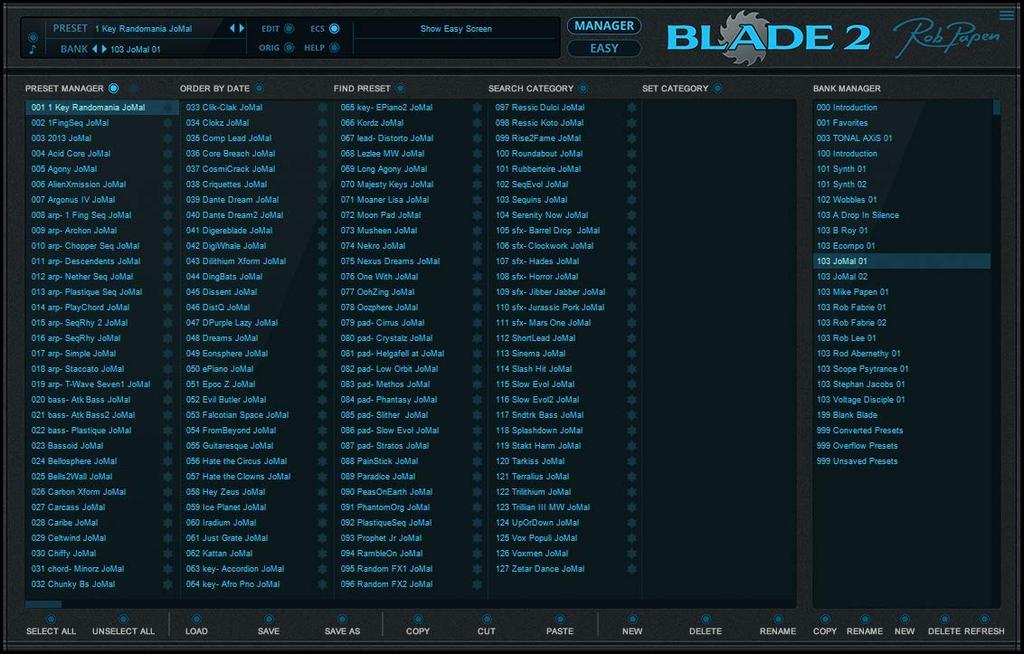1024x654 pixels.
Task: Step to the next preset with the right arrow
Action: click(241, 28)
